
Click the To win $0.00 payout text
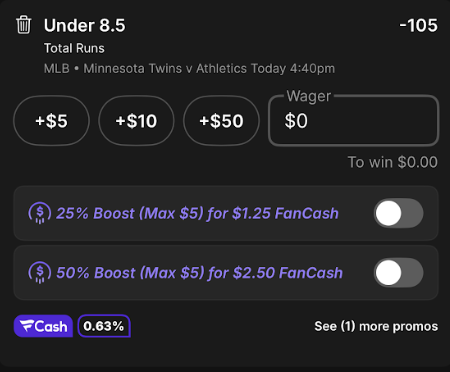coord(393,162)
